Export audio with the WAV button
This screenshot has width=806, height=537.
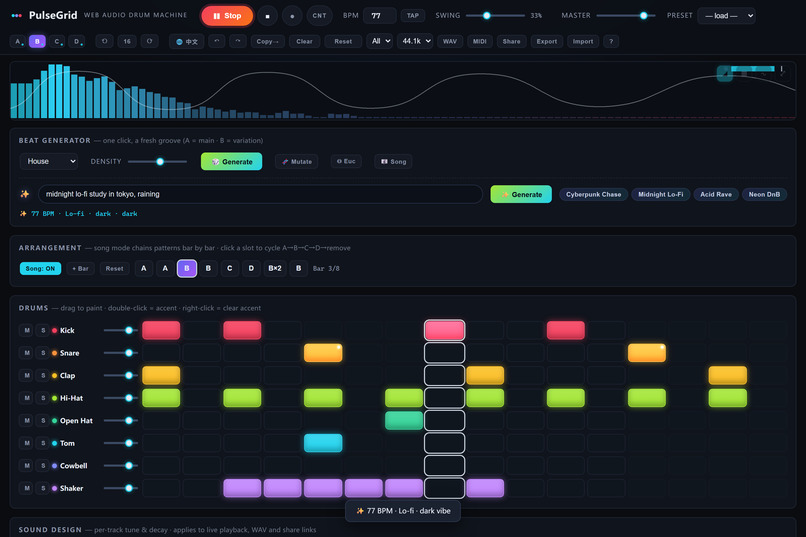point(450,42)
